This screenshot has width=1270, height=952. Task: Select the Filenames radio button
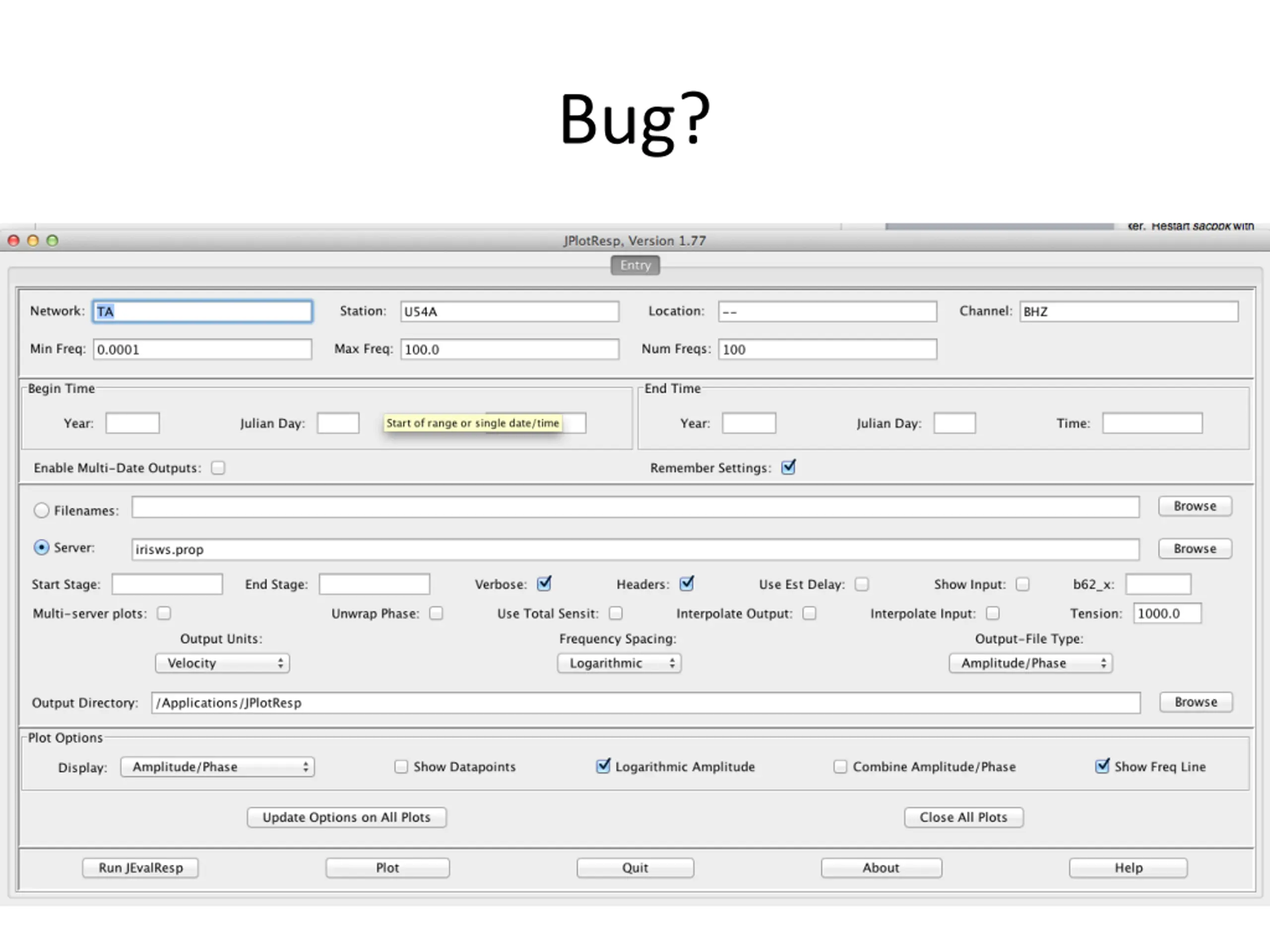41,510
